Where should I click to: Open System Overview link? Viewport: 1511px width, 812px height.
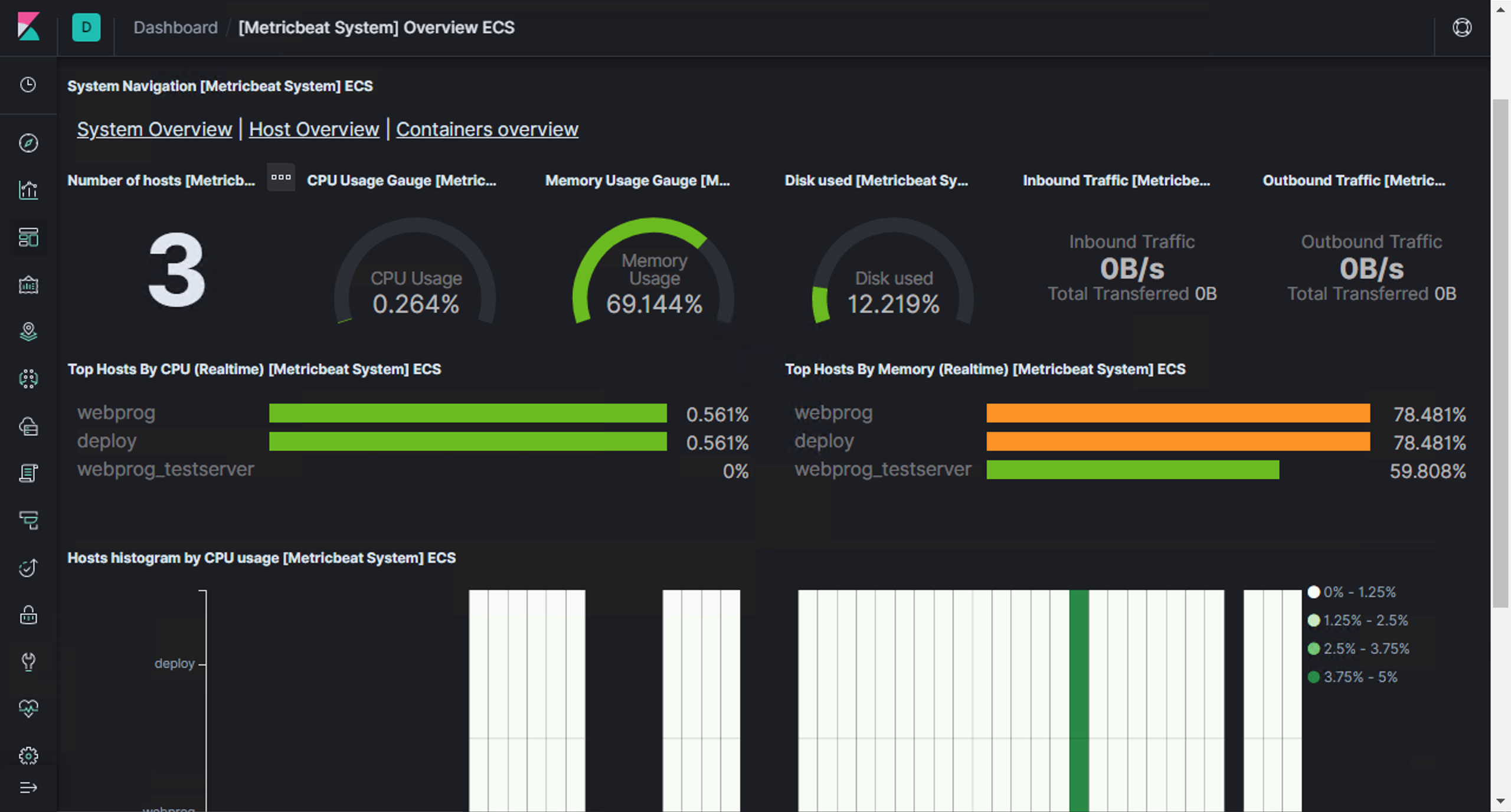pos(154,129)
